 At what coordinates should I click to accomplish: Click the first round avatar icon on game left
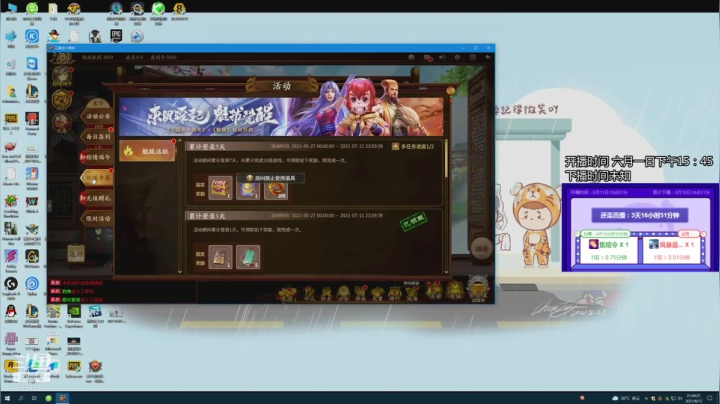[x=62, y=76]
